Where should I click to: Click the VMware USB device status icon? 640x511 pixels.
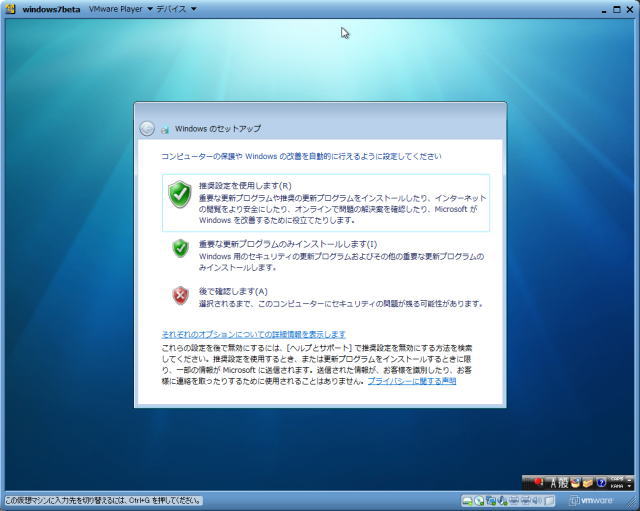[x=502, y=500]
